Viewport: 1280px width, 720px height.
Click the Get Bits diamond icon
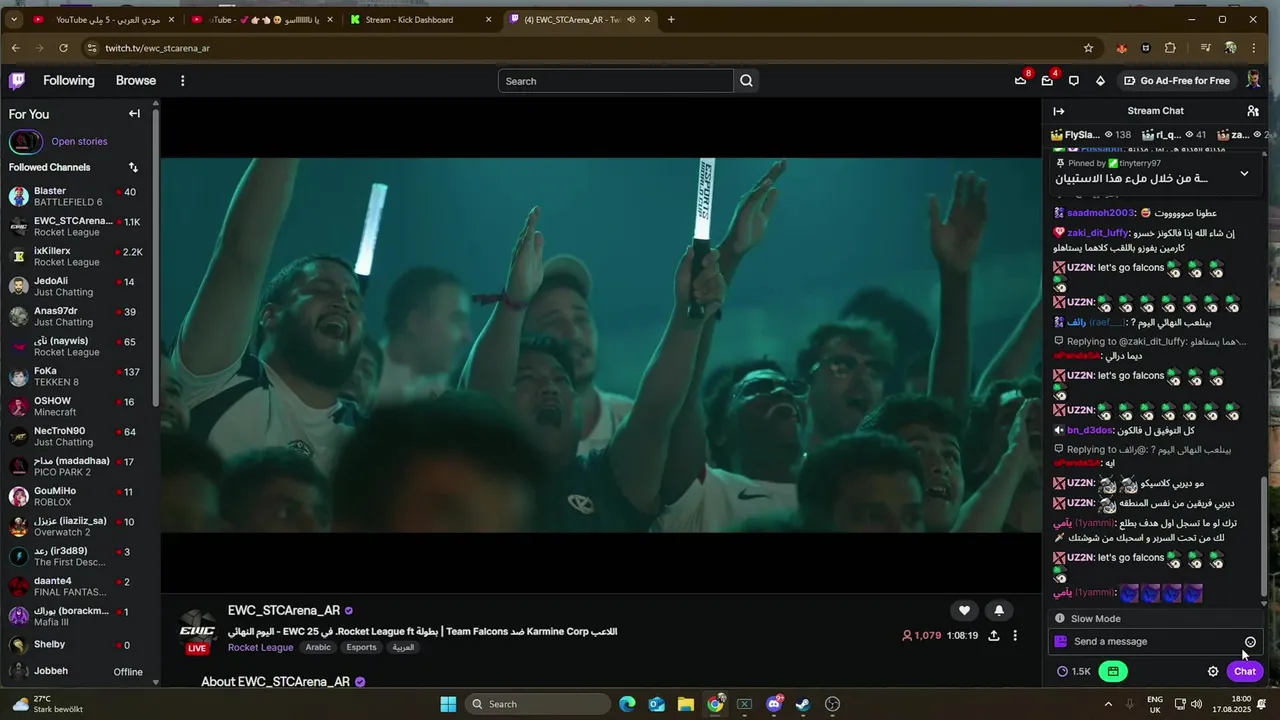click(1100, 81)
